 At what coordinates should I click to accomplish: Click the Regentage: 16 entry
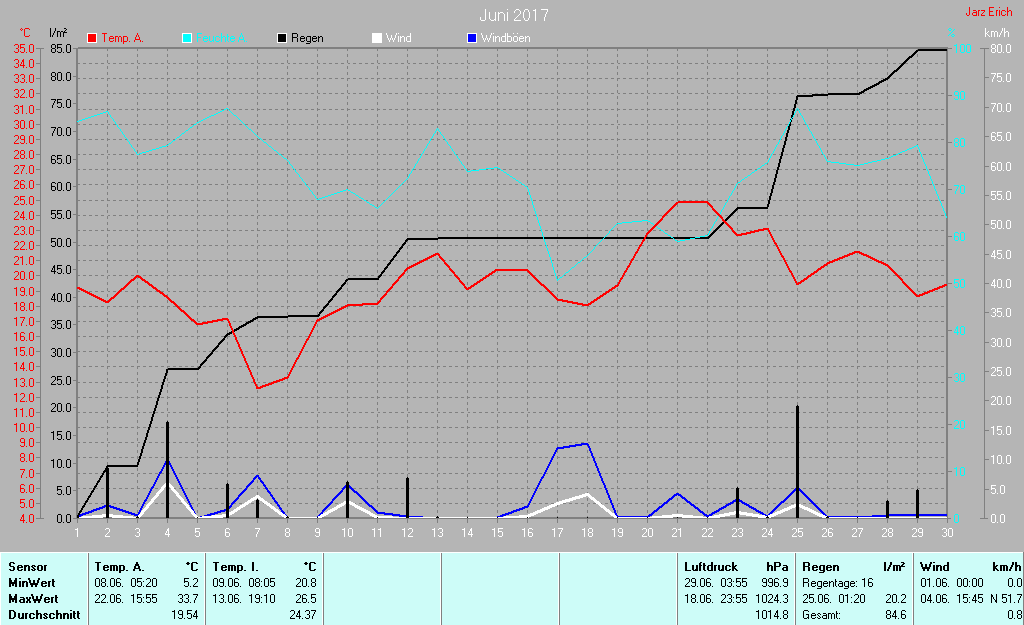click(x=838, y=583)
